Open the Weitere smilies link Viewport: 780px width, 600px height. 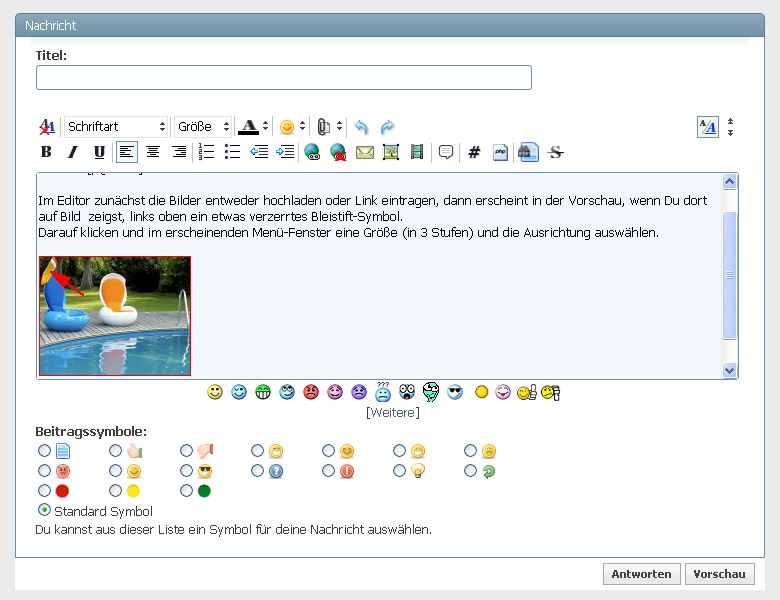point(393,412)
